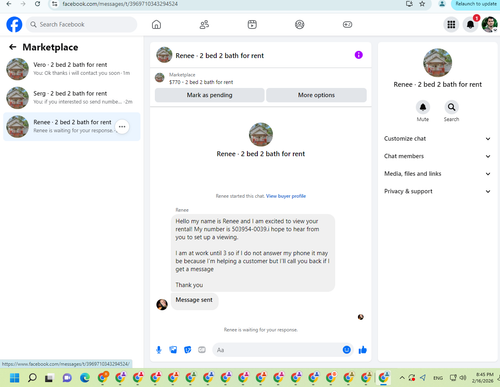The width and height of the screenshot is (500, 387).
Task: Expand Chat members section
Action: coord(437,156)
